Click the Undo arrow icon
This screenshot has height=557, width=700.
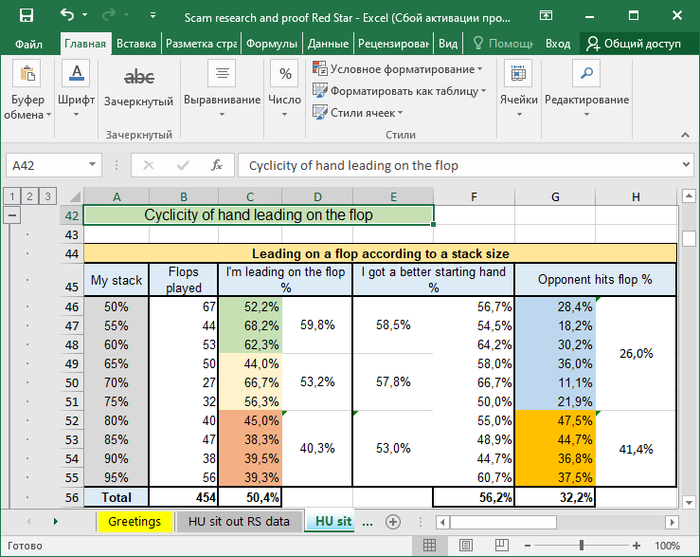pos(67,15)
